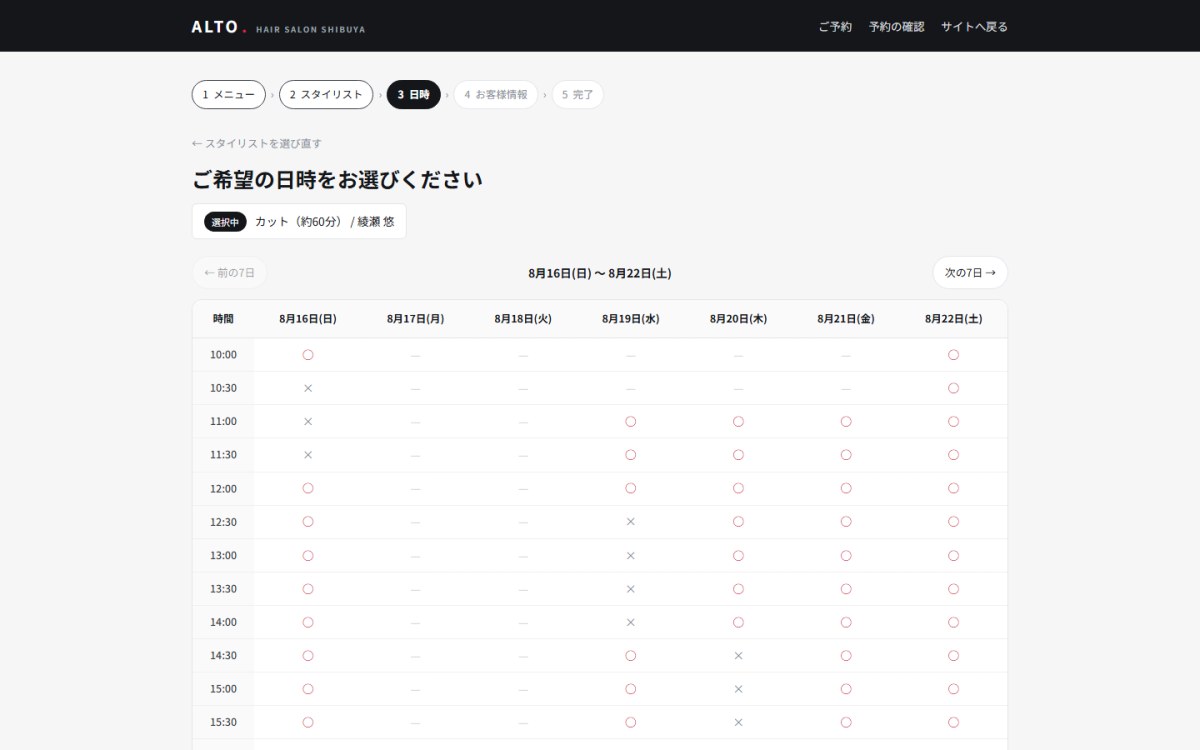The width and height of the screenshot is (1200, 750).
Task: Go back to step 1 メニュー
Action: point(229,95)
